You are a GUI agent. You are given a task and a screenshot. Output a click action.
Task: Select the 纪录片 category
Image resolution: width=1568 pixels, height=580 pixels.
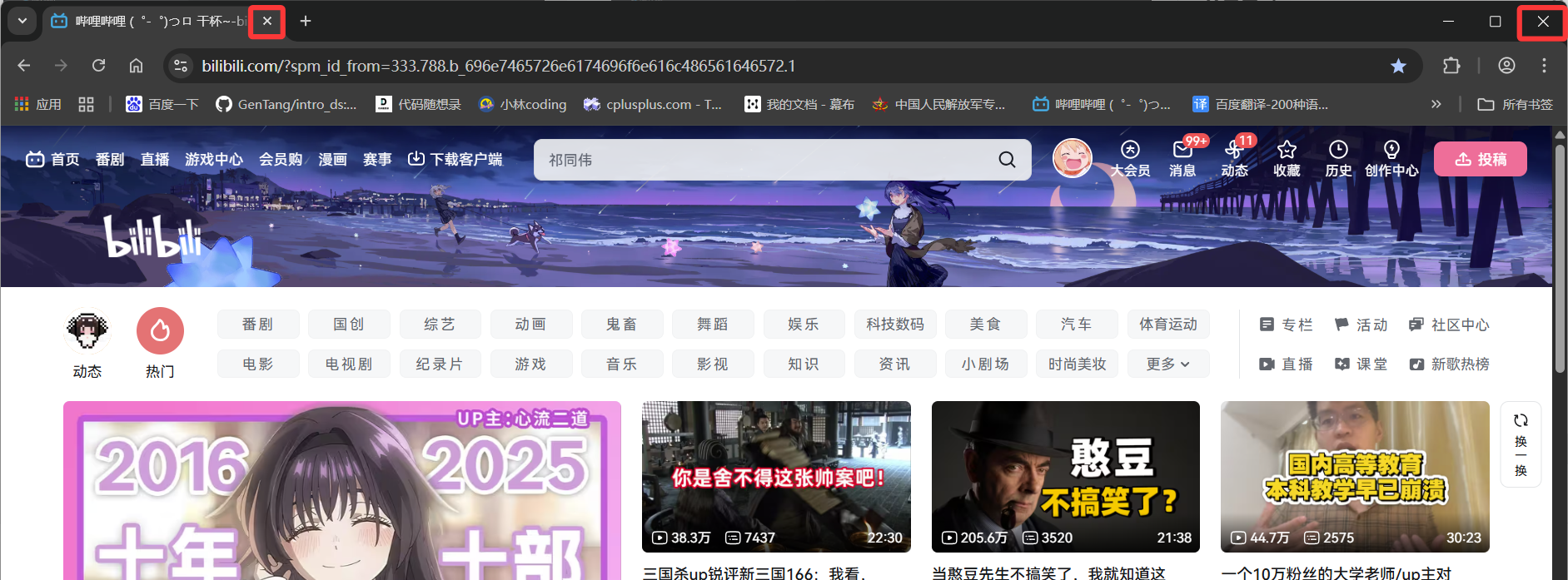440,364
